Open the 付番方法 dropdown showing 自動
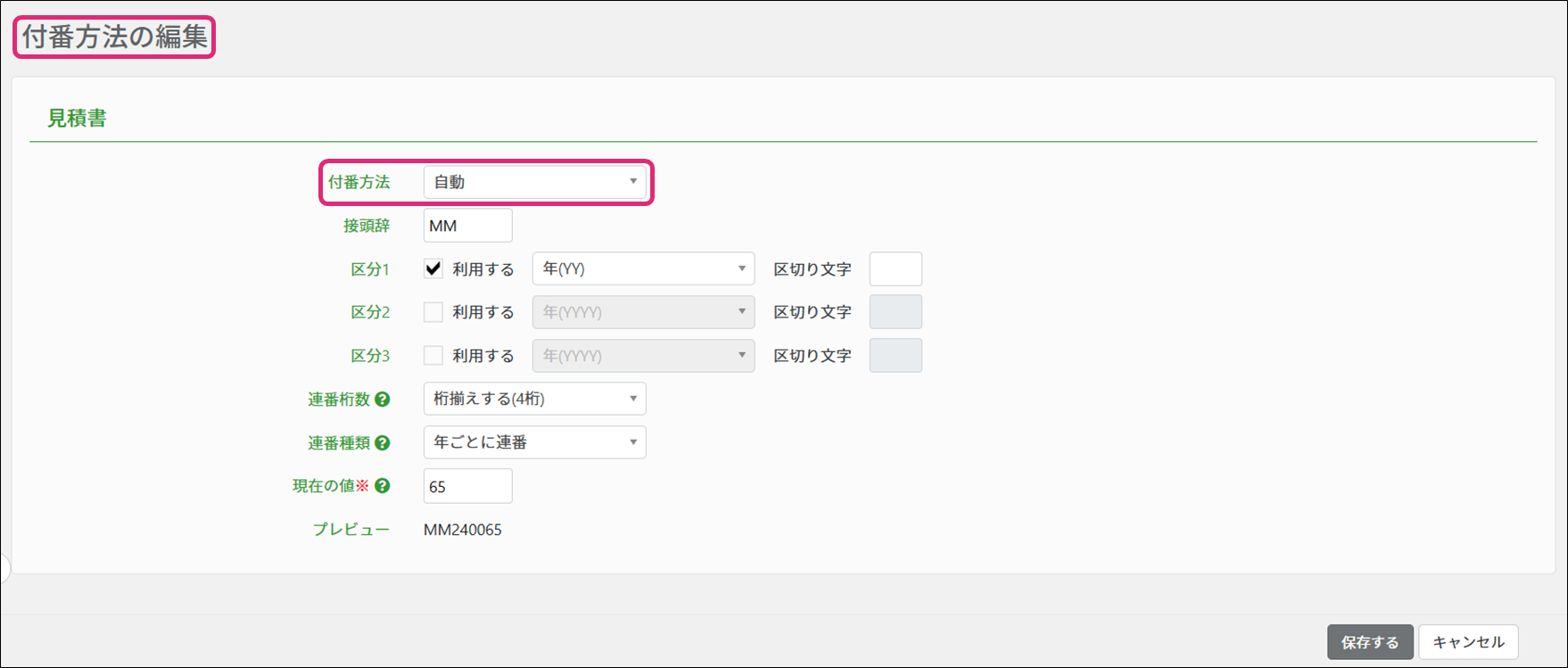This screenshot has width=1568, height=668. click(x=534, y=182)
